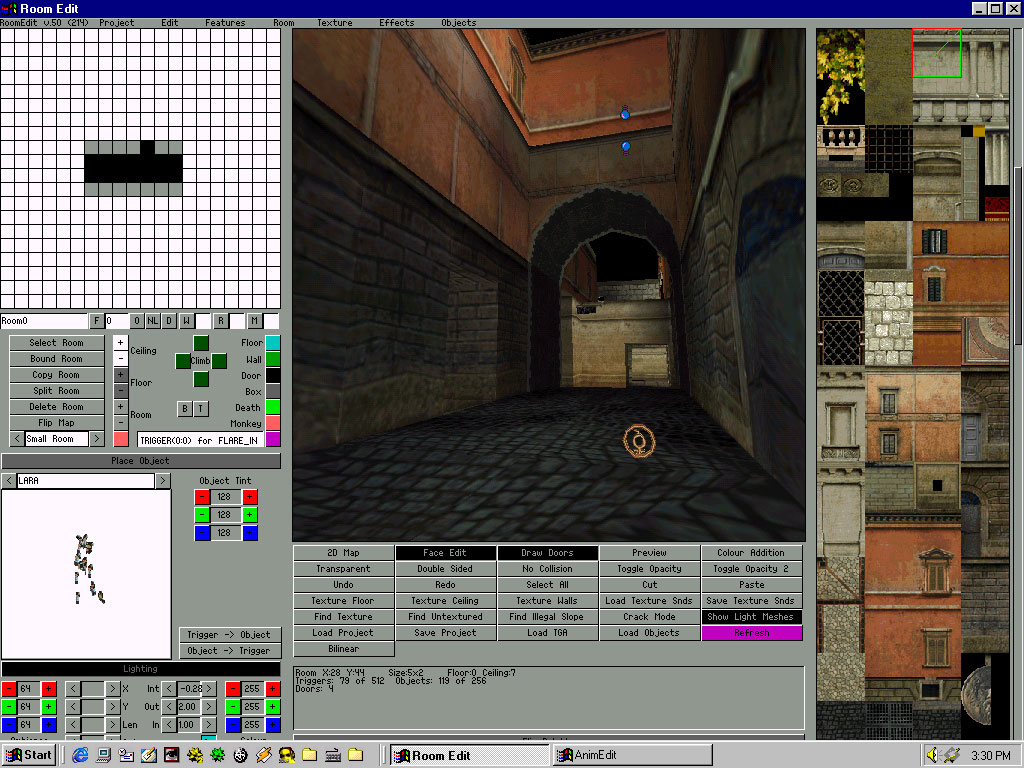Launch Internet Explorer from the taskbar
Image resolution: width=1024 pixels, height=768 pixels.
(x=80, y=755)
